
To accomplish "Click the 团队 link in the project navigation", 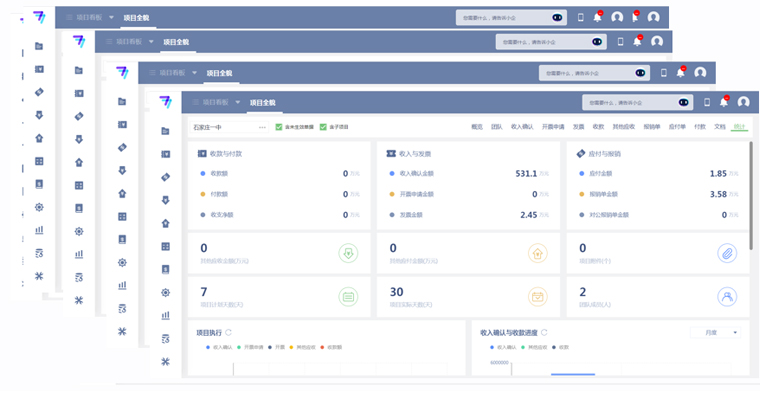I will [x=497, y=127].
